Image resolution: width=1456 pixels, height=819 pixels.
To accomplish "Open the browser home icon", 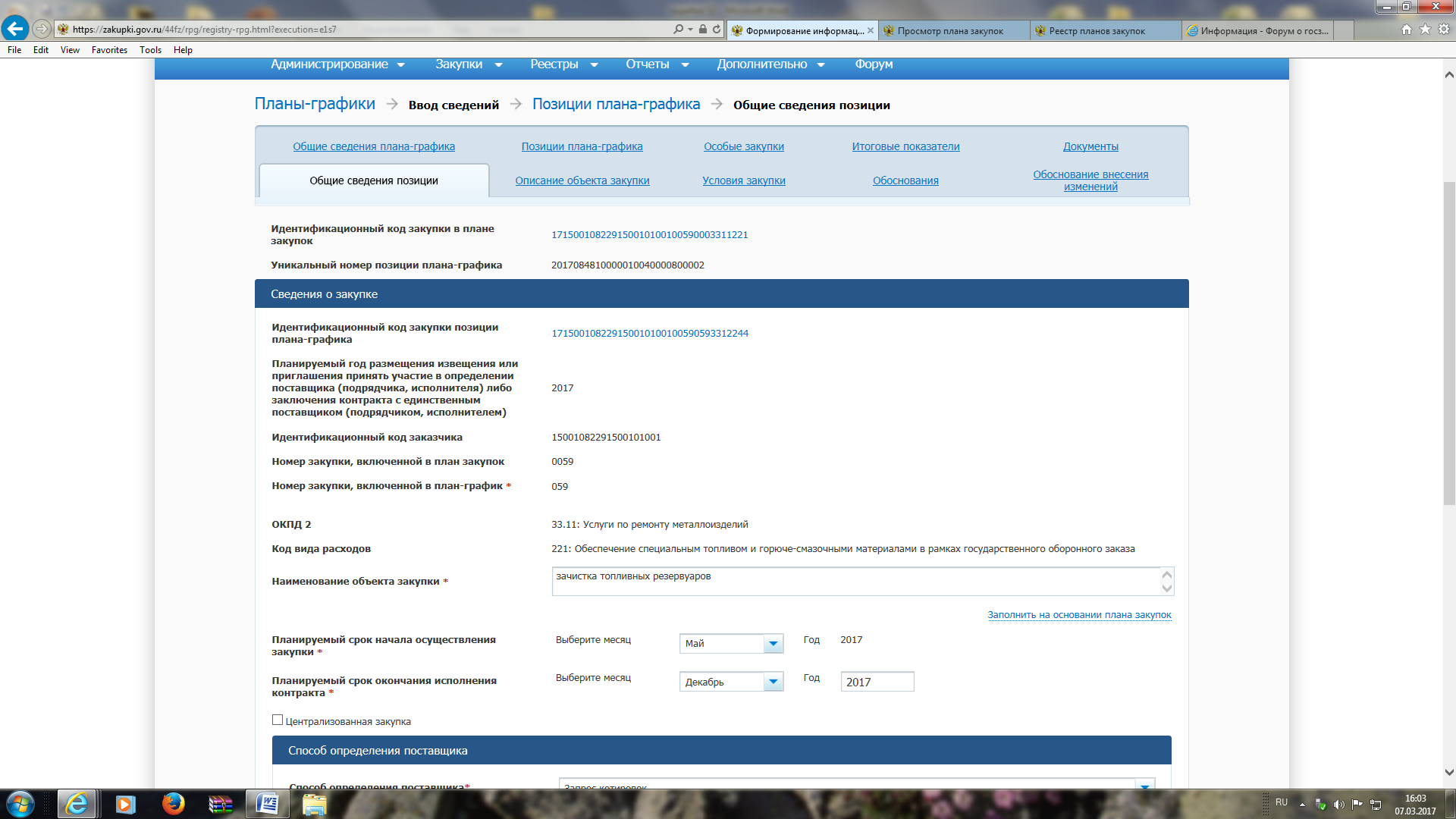I will coord(1407,30).
